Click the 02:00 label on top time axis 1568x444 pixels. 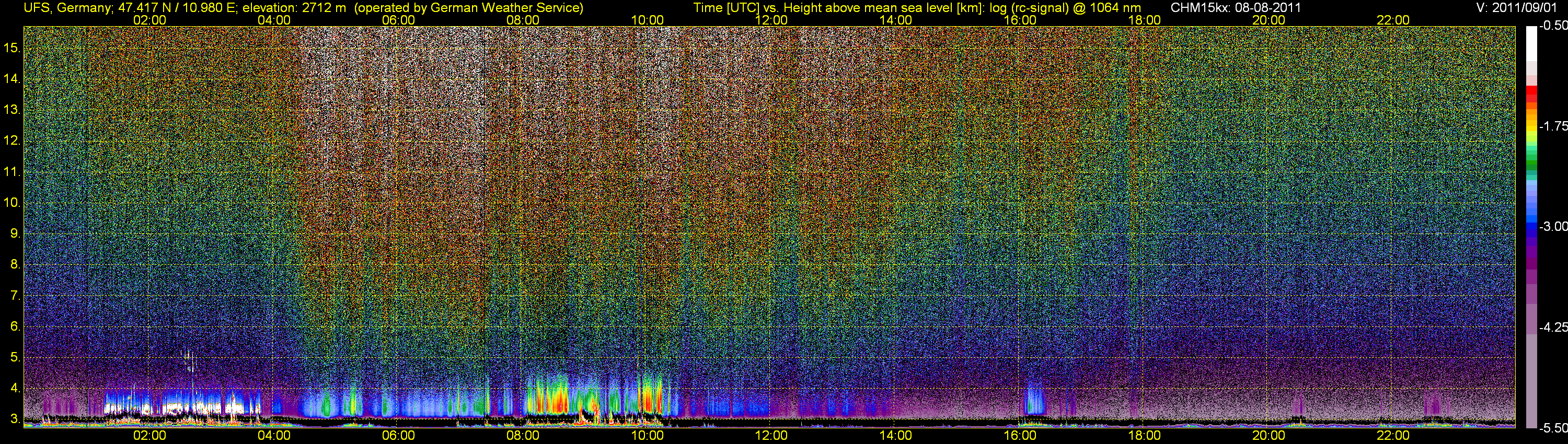pos(149,20)
